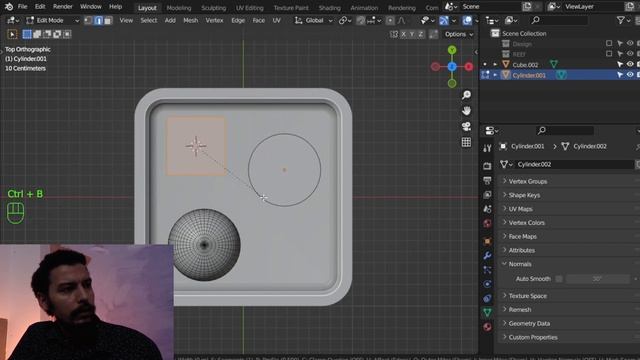The image size is (640, 360).
Task: Open the Material properties tab icon
Action: point(487,327)
